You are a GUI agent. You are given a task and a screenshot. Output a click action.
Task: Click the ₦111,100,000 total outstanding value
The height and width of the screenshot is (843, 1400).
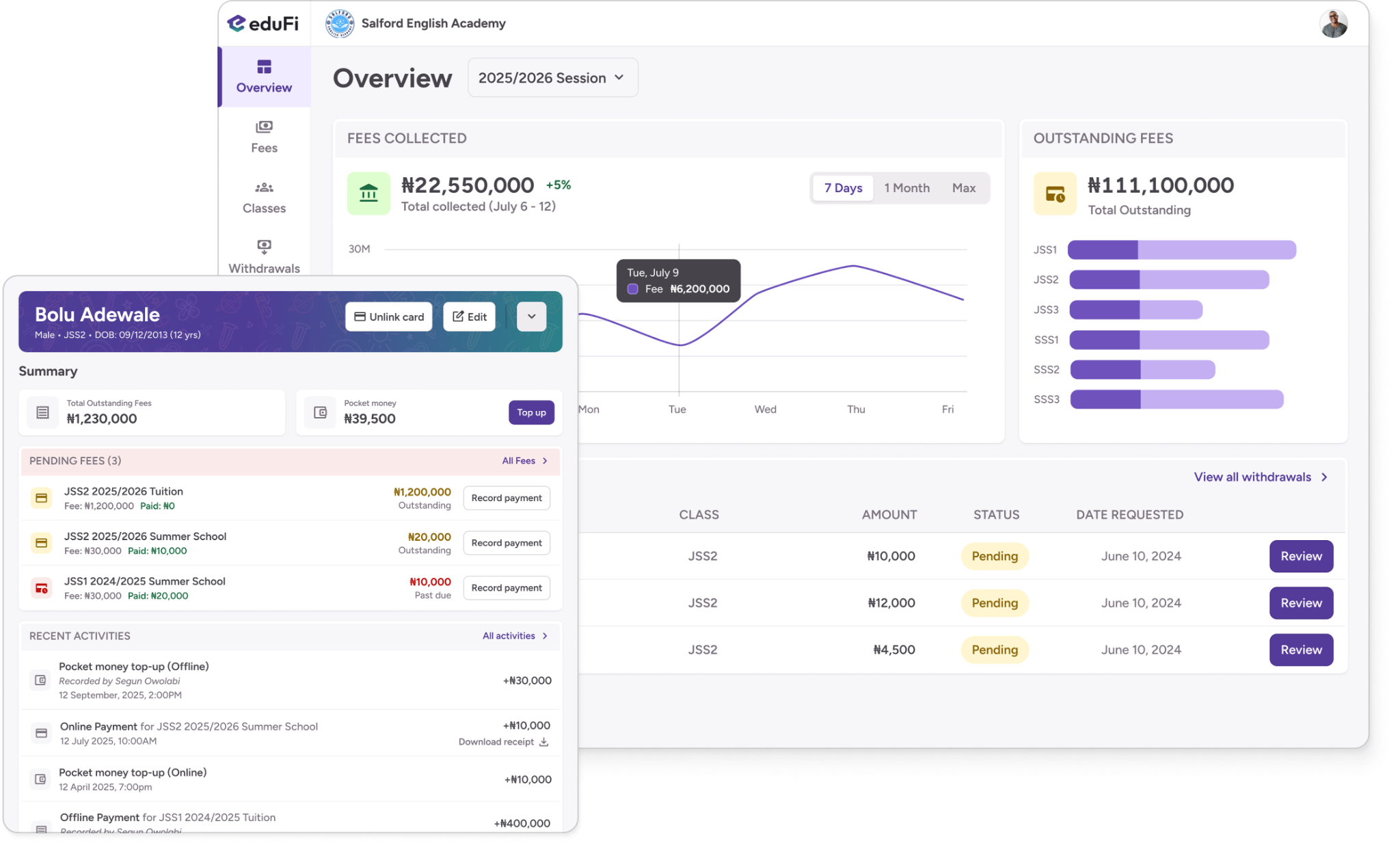pos(1161,185)
